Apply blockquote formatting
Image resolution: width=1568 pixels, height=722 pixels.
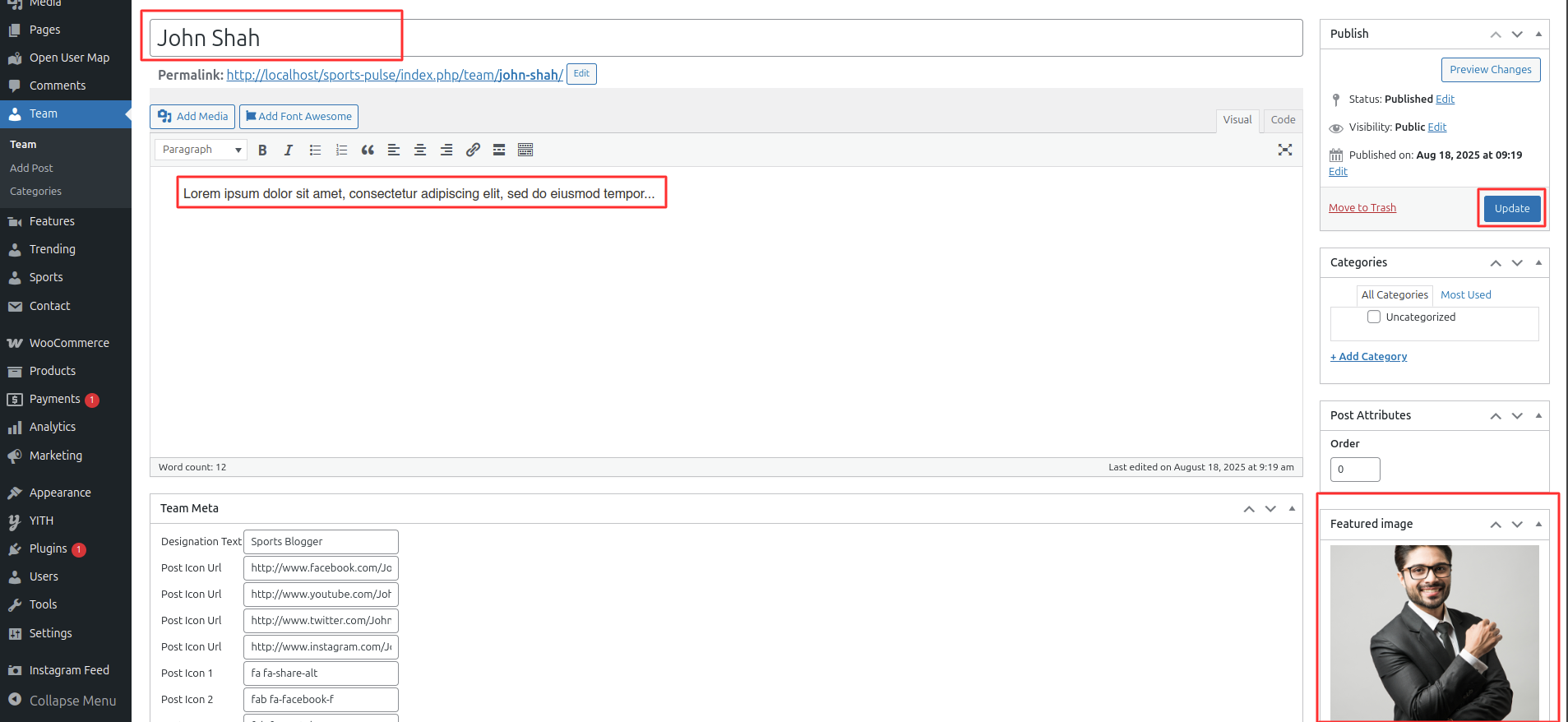368,150
